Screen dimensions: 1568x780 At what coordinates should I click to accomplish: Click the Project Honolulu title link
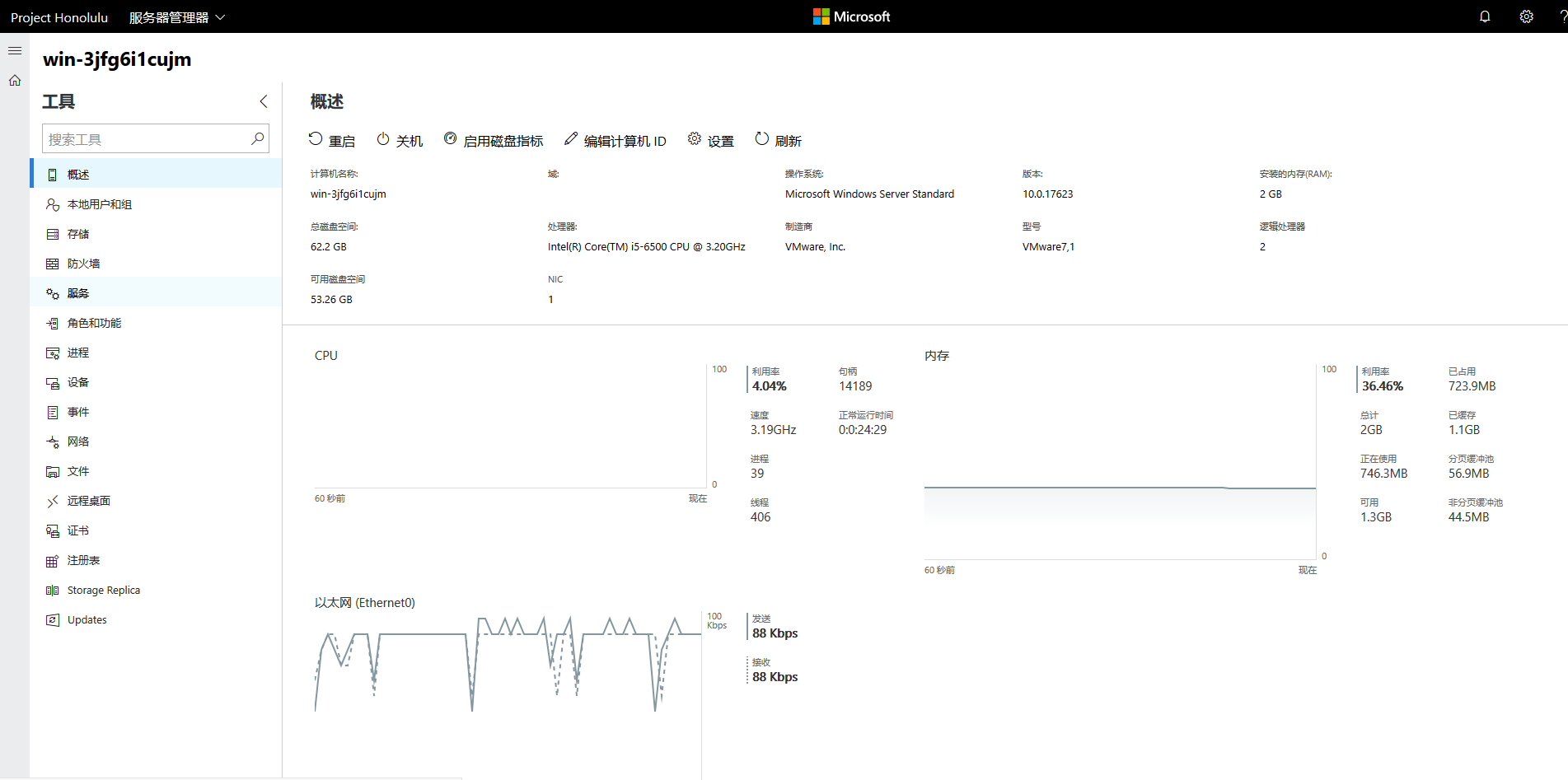click(x=59, y=17)
